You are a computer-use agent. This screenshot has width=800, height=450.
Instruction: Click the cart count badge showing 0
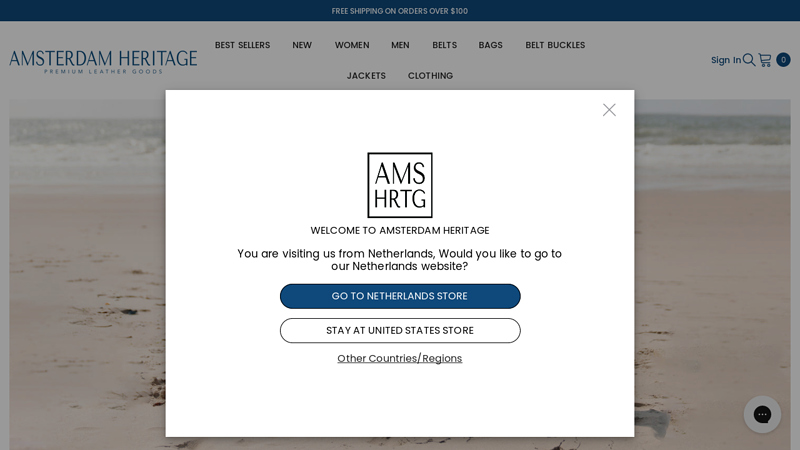(783, 60)
